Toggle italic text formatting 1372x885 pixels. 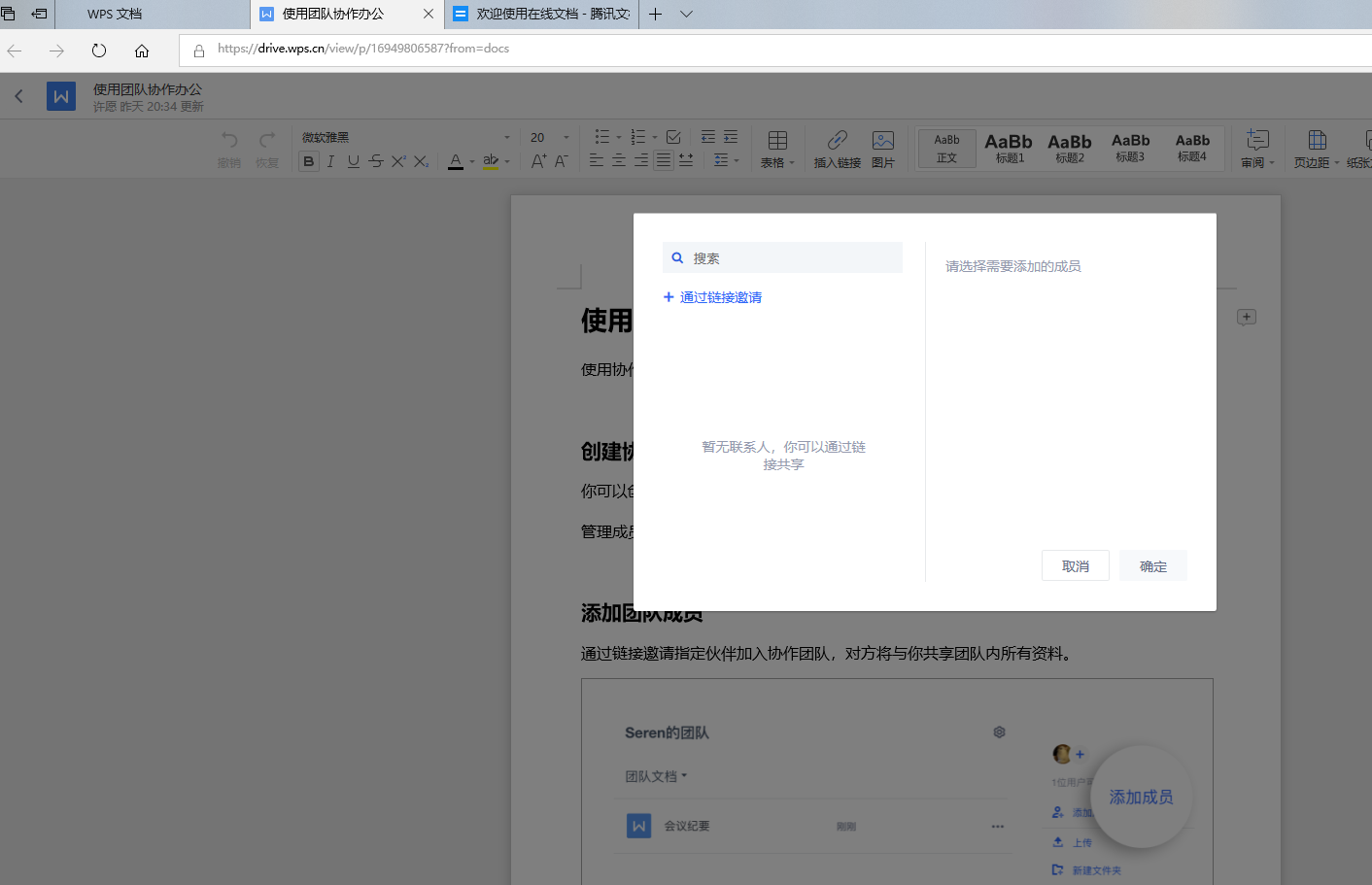click(330, 161)
